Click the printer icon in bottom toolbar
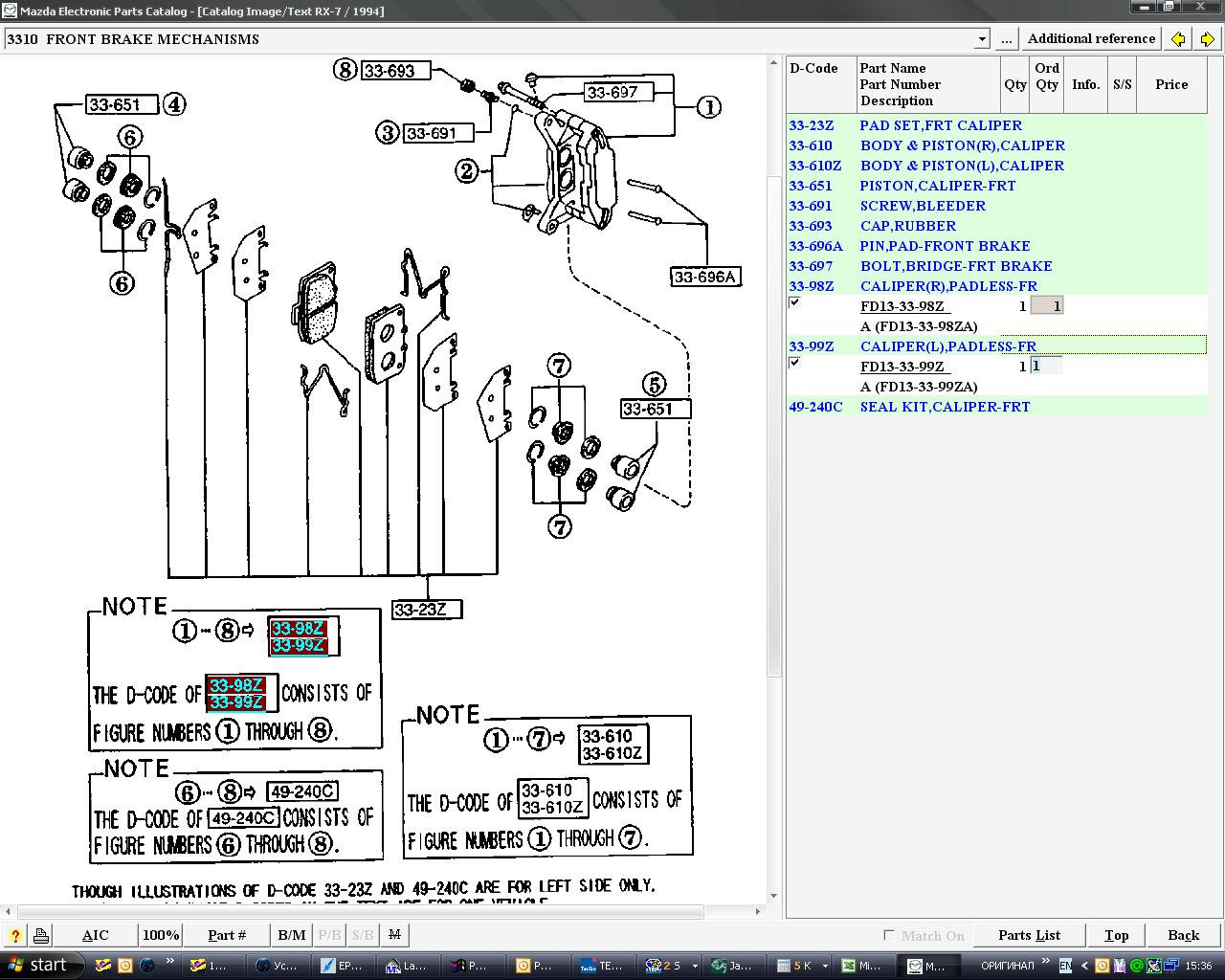Screen dimensions: 1225x980 click(x=41, y=935)
